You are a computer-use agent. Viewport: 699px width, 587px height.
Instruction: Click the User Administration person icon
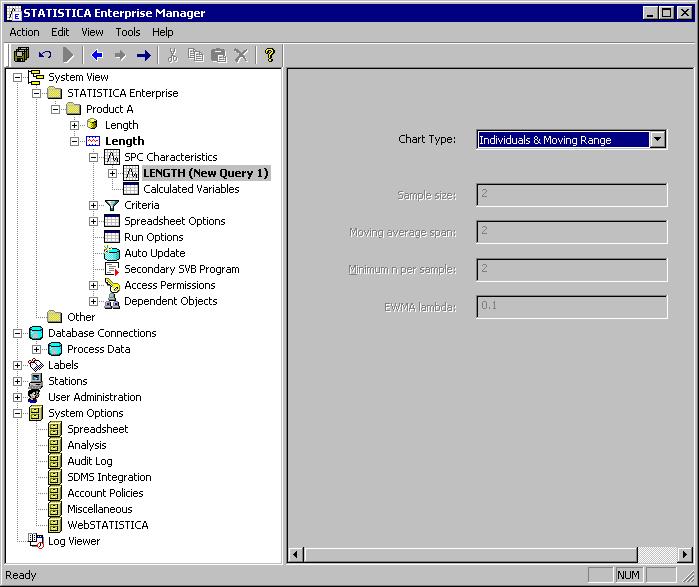click(34, 397)
